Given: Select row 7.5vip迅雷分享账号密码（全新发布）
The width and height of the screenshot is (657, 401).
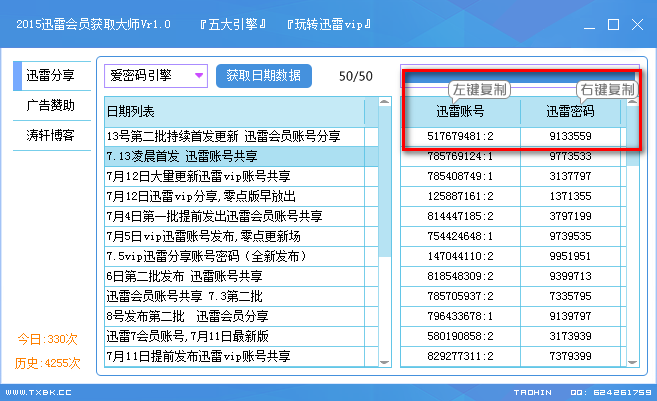Looking at the screenshot, I should coord(241,256).
